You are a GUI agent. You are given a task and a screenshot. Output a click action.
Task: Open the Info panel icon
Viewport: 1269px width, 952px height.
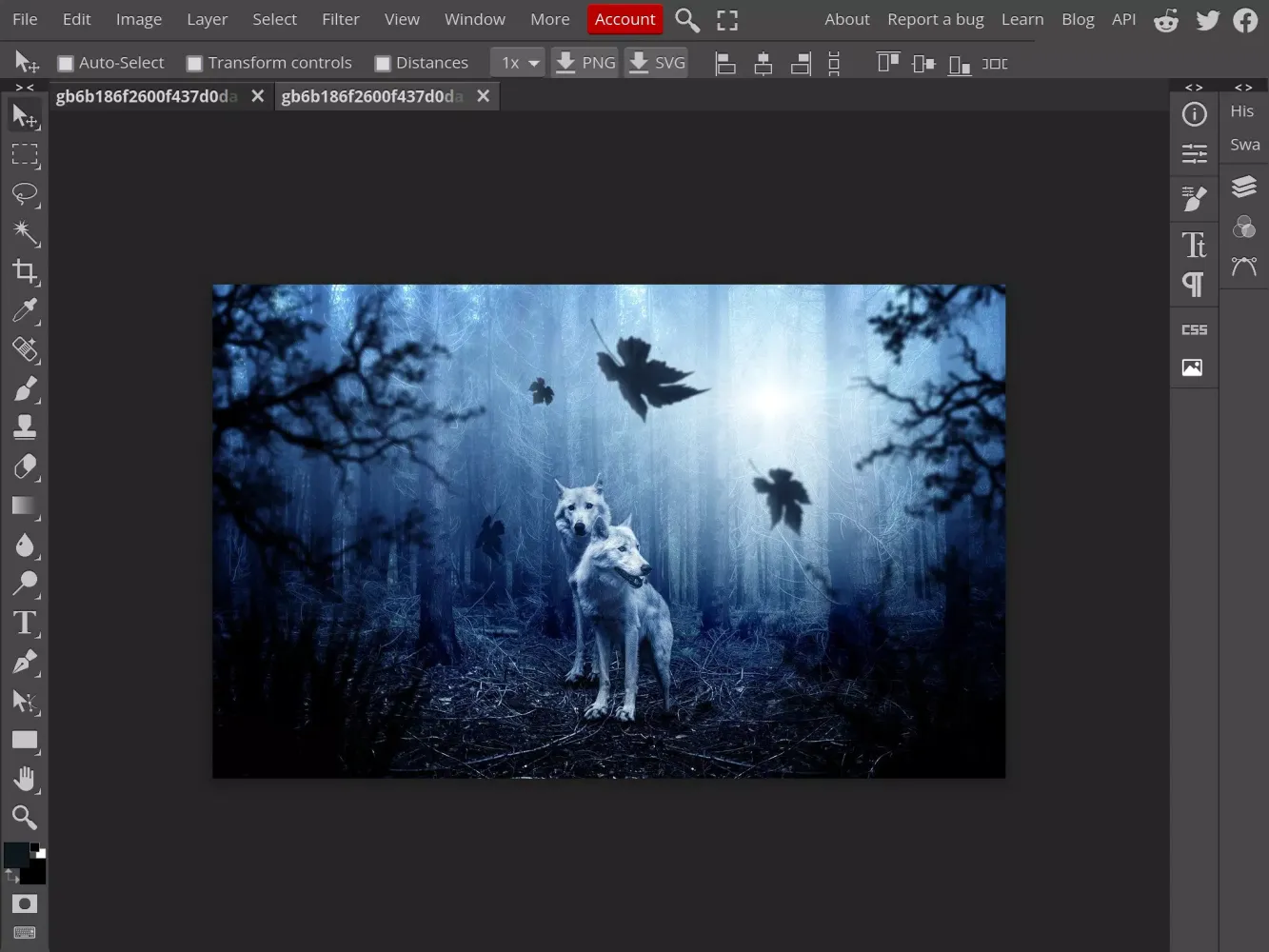pos(1194,114)
